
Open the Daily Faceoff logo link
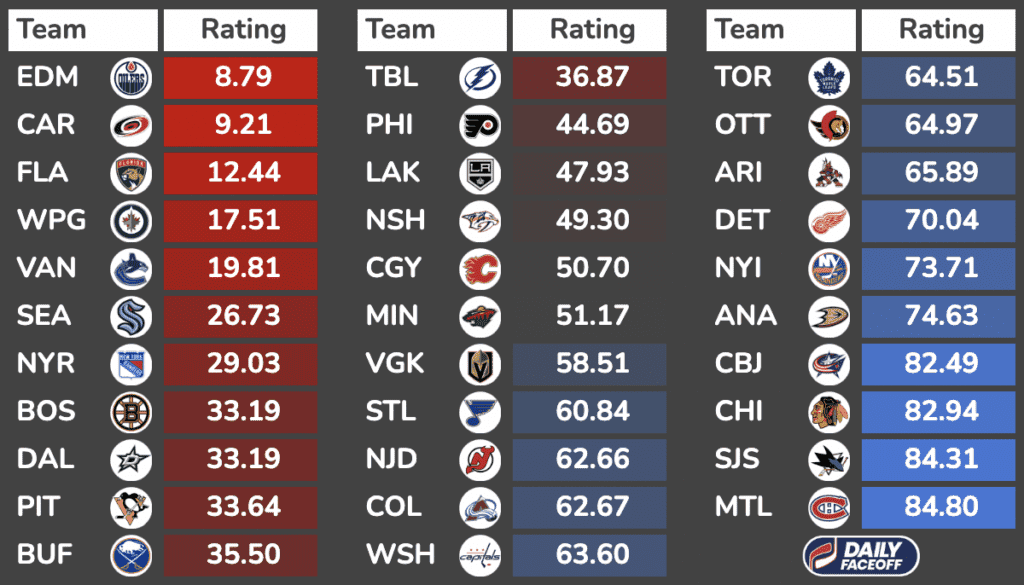click(861, 555)
